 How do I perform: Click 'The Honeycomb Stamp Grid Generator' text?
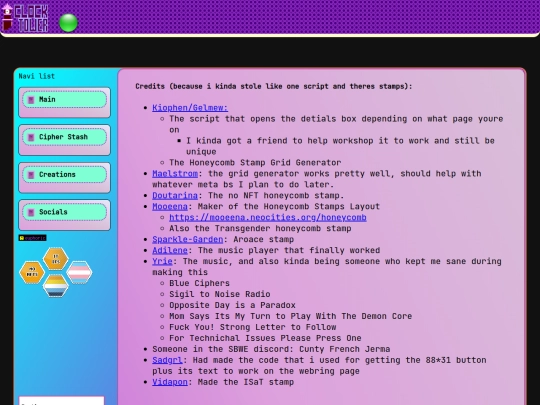(x=255, y=163)
